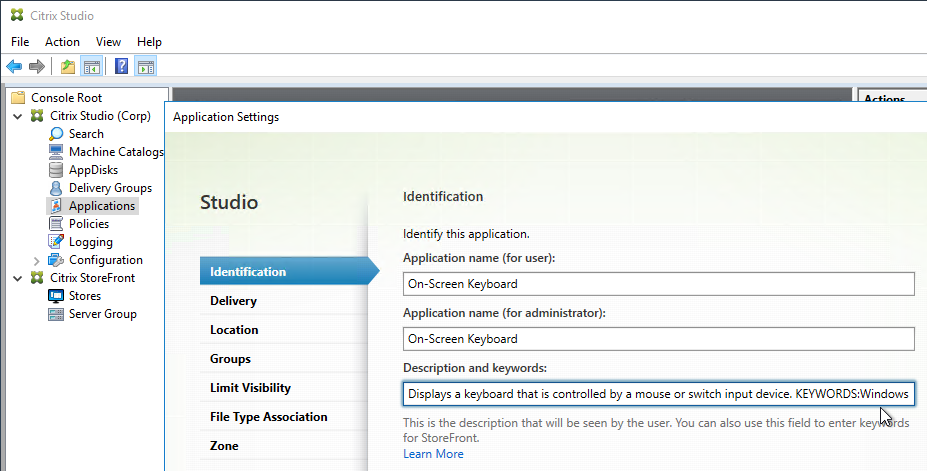
Task: Select Console Root in the tree
Action: pos(66,98)
